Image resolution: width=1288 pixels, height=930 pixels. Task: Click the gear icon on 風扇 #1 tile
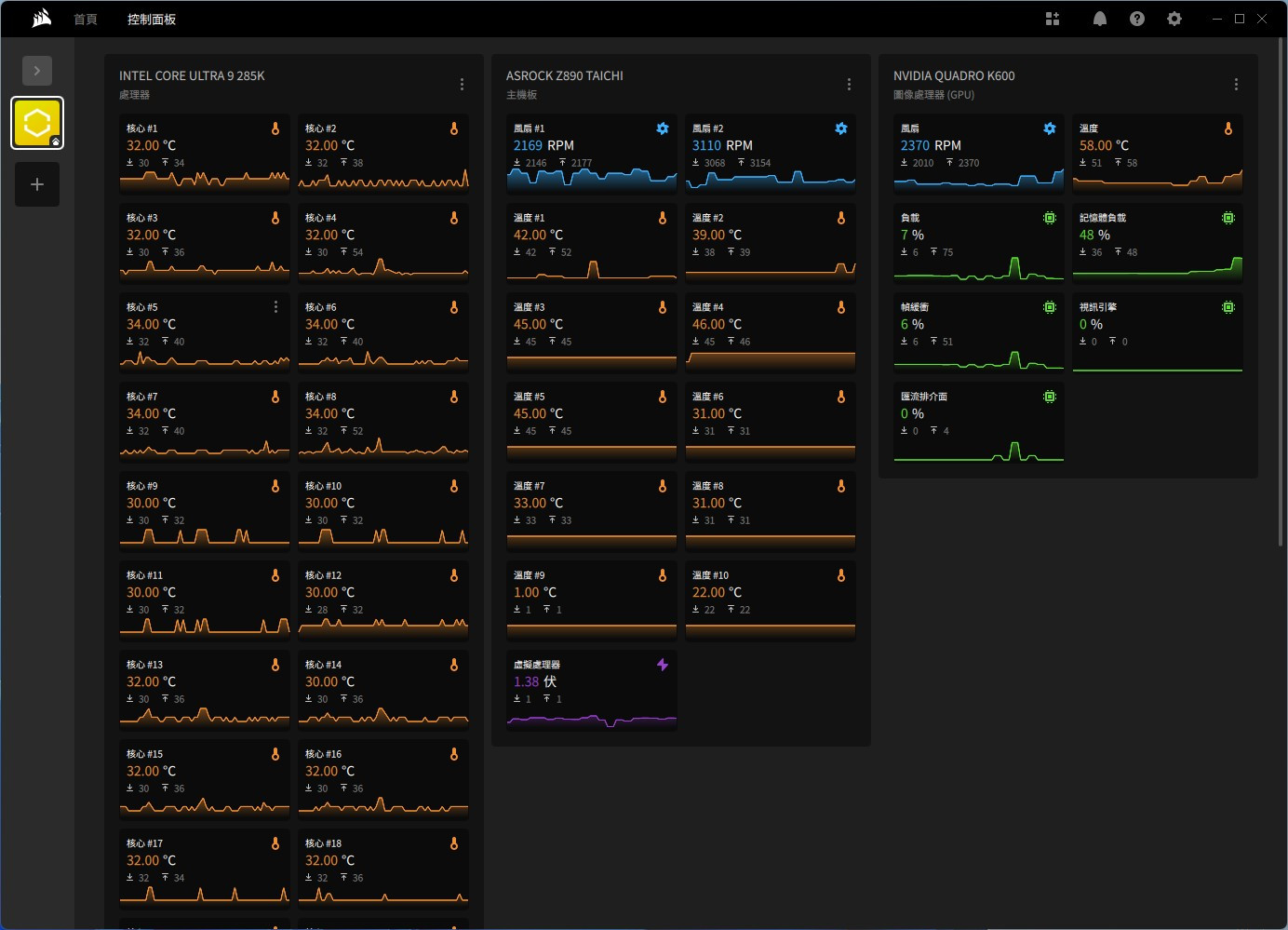pyautogui.click(x=663, y=128)
